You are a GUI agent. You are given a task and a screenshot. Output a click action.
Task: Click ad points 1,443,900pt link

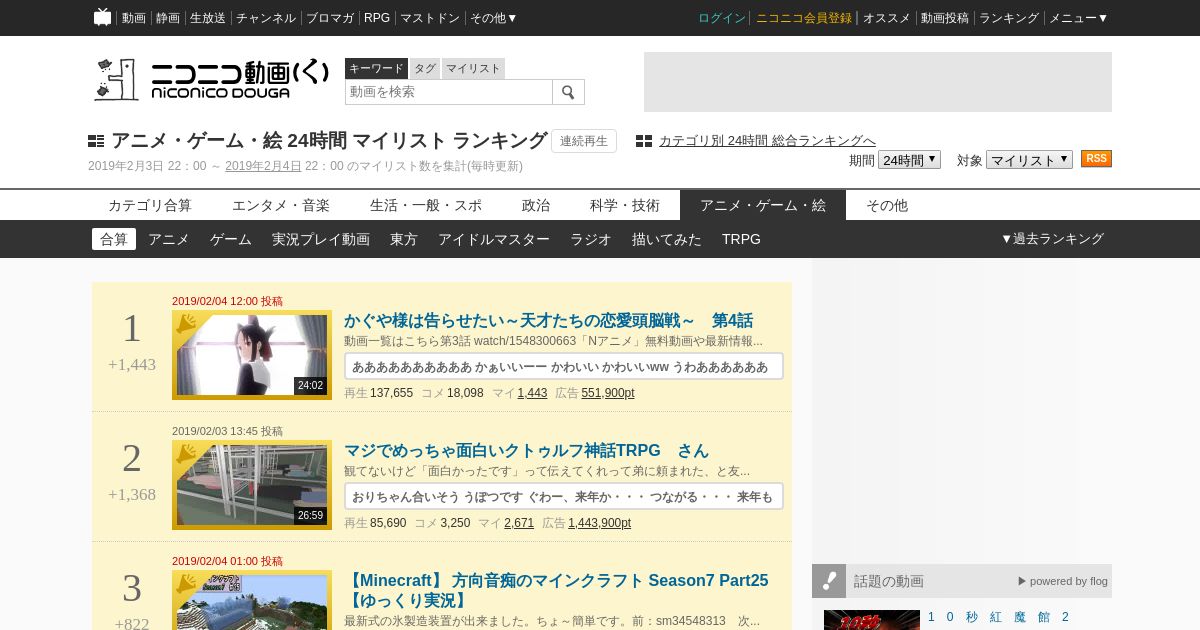point(599,523)
